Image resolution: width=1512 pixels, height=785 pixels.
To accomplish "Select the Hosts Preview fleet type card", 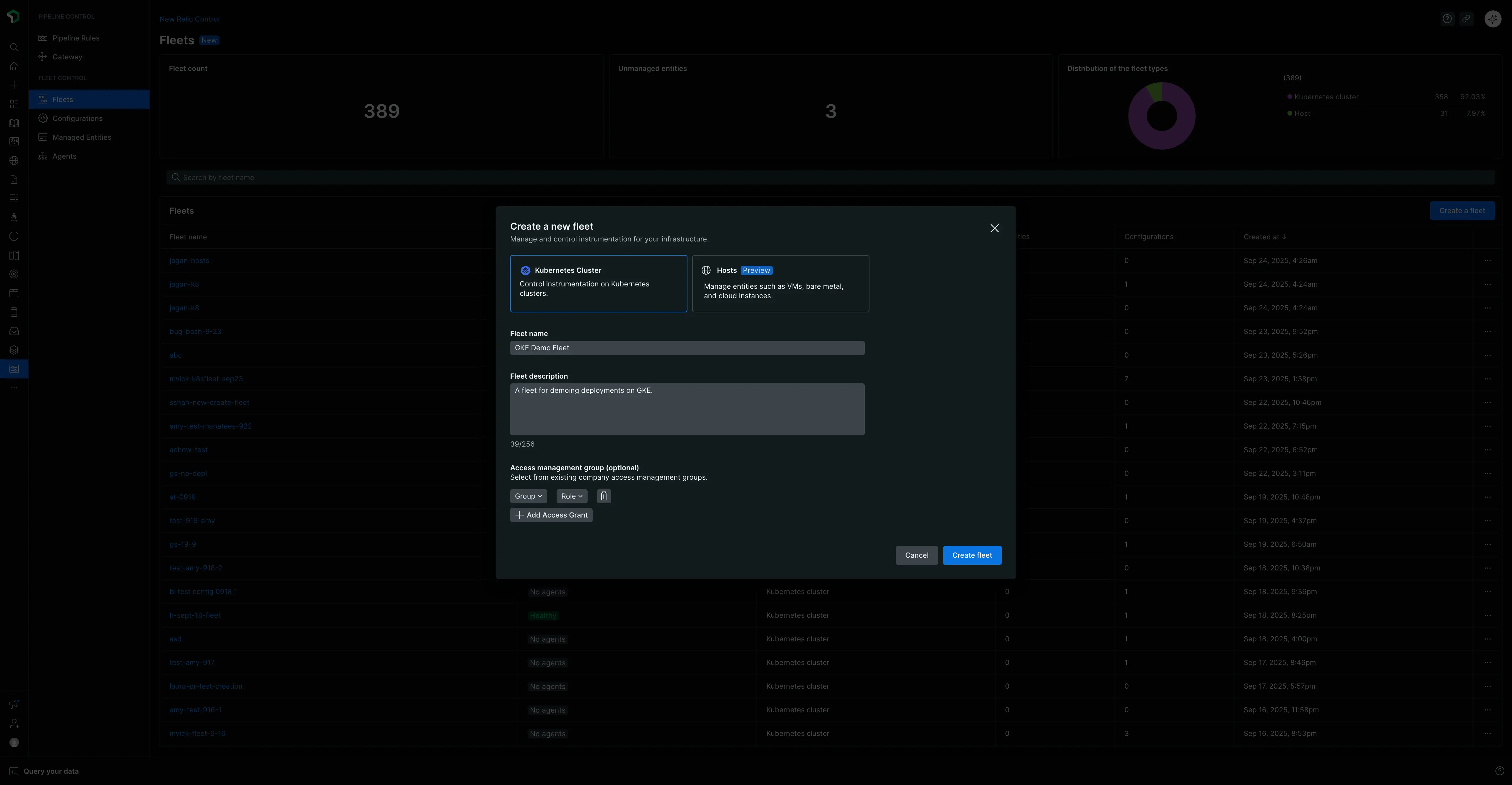I will 781,283.
